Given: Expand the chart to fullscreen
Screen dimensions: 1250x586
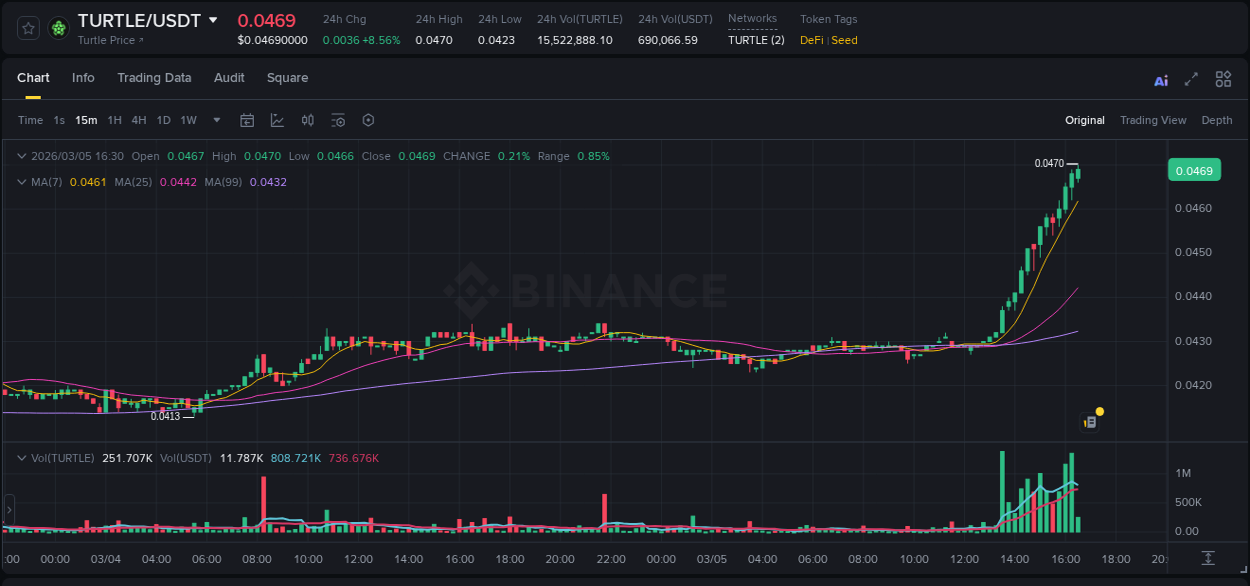Looking at the screenshot, I should pos(1191,79).
